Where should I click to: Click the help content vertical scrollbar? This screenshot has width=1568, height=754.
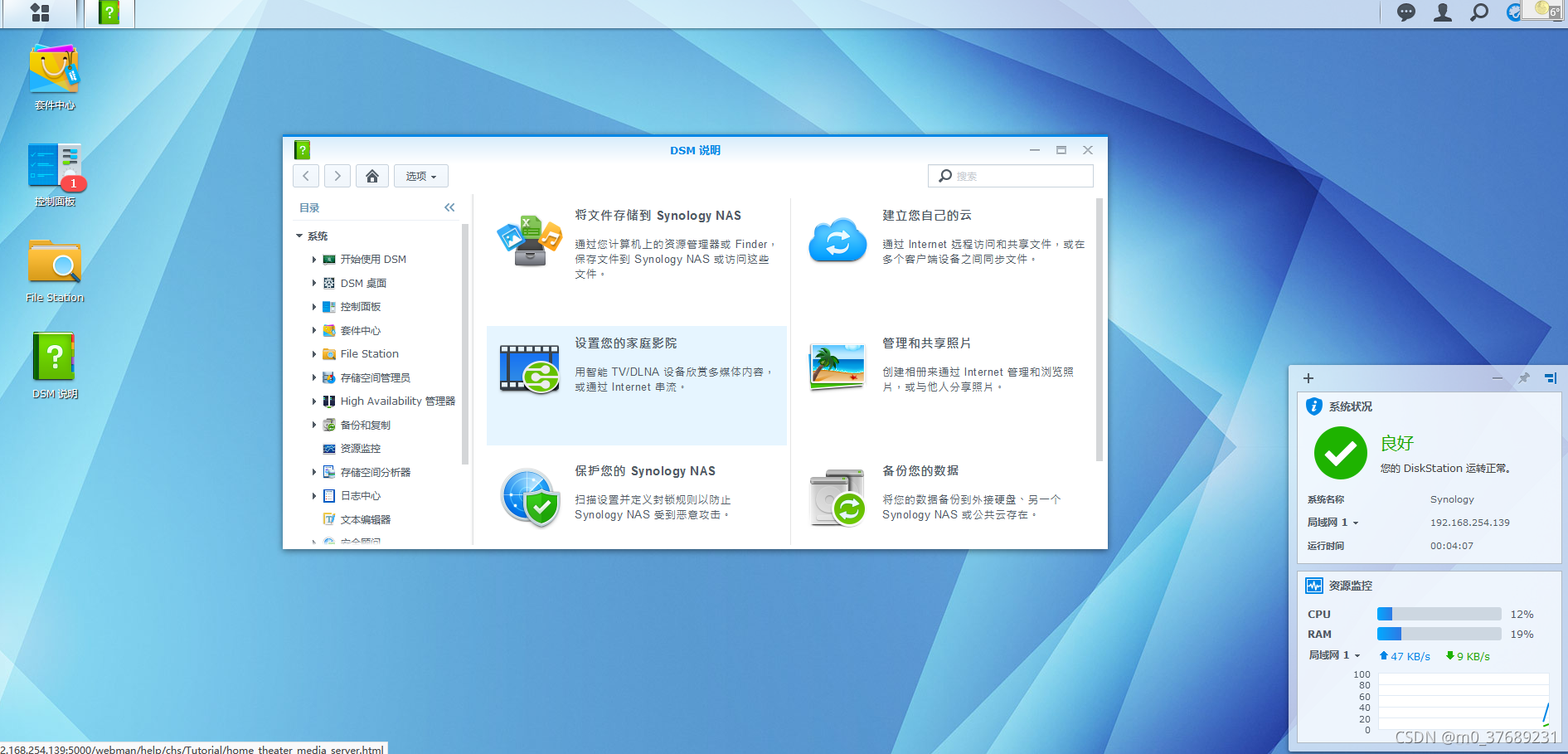tap(1100, 329)
